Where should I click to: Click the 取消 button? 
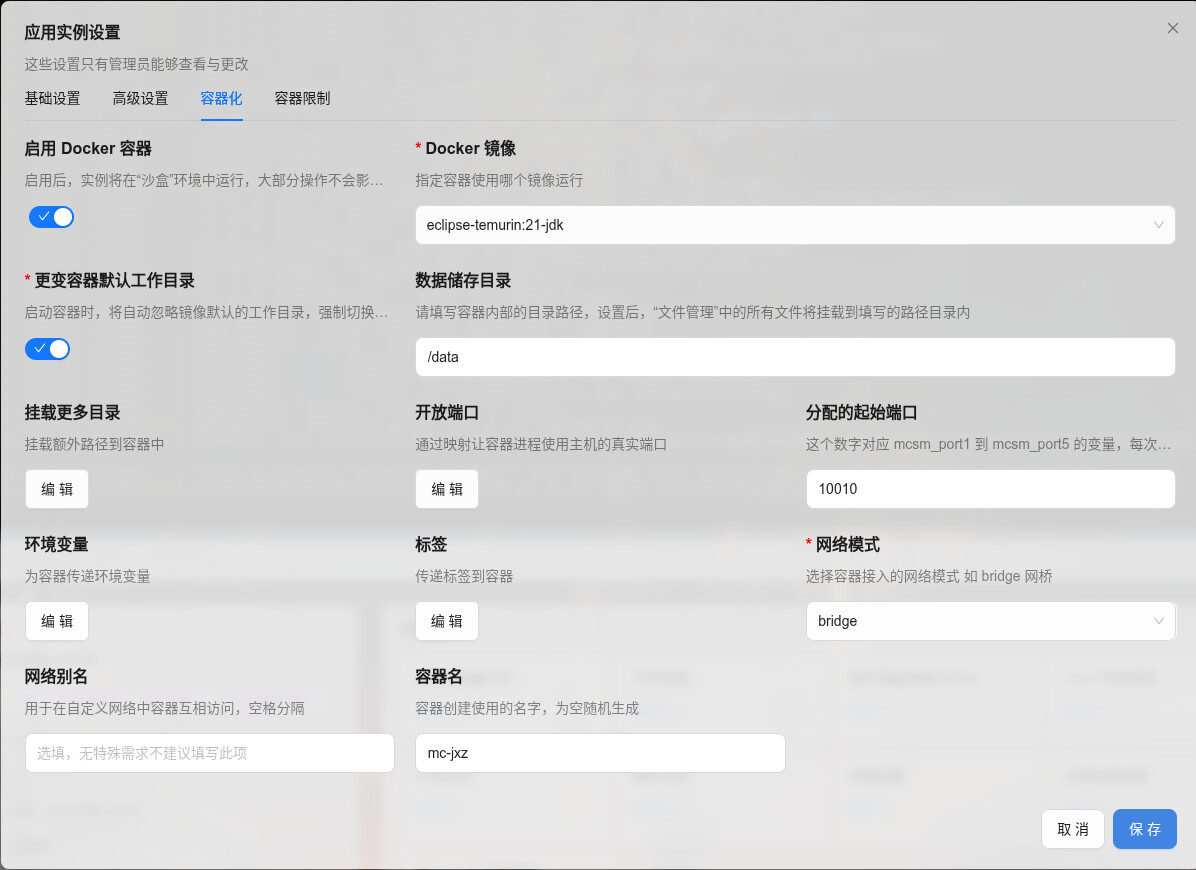pos(1072,829)
